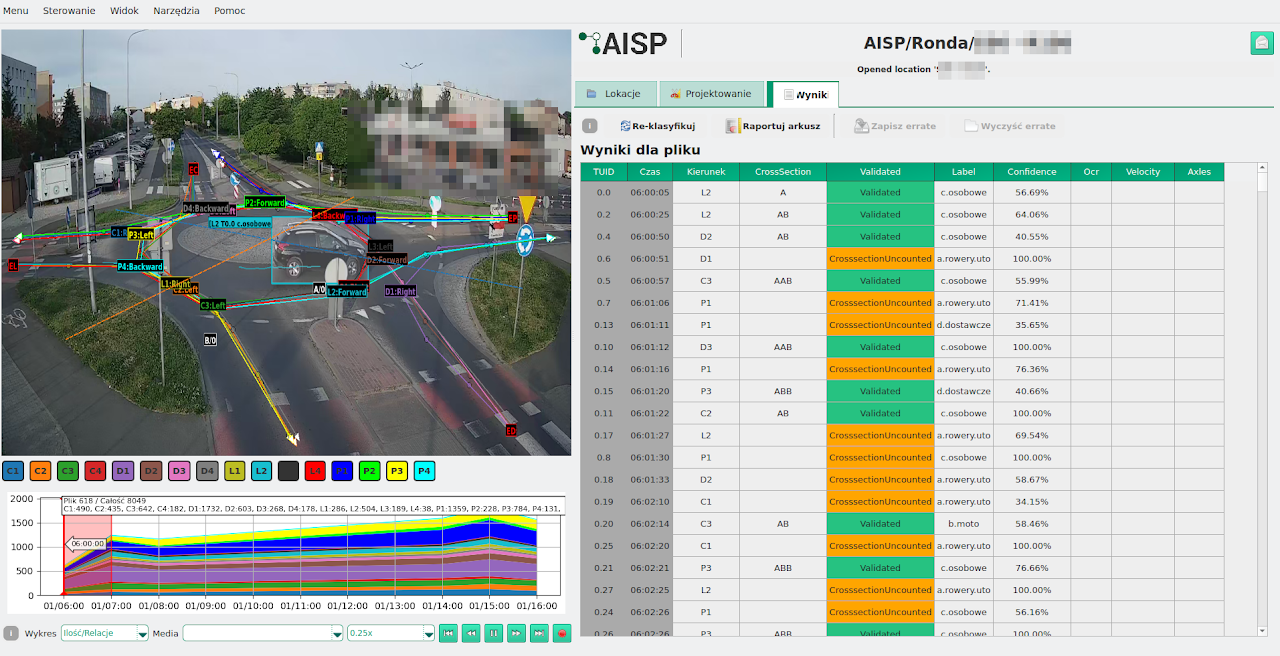Click Raportuj arkusz to export the report
Screen dimensions: 1280x656
click(773, 126)
